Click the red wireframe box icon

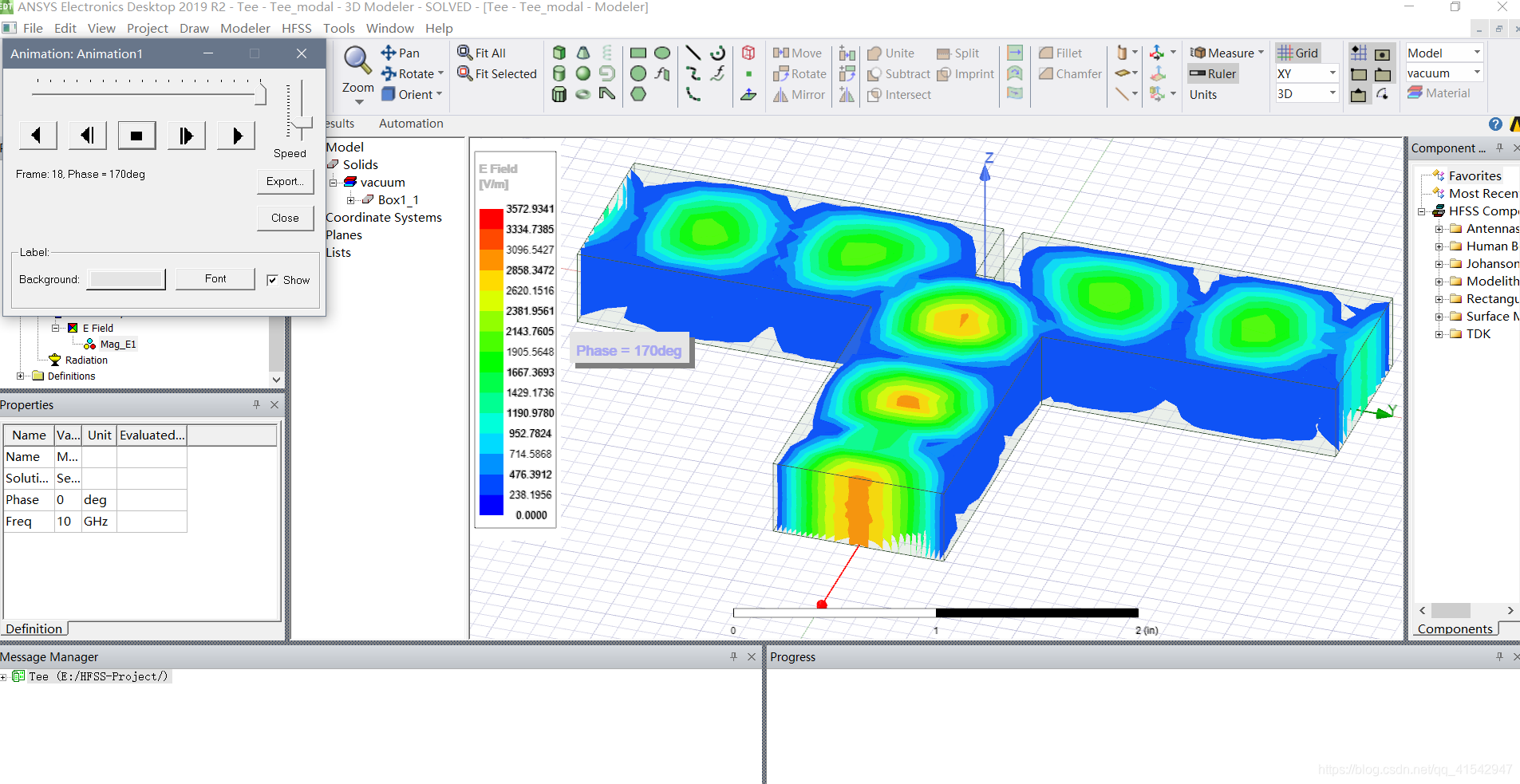click(748, 53)
